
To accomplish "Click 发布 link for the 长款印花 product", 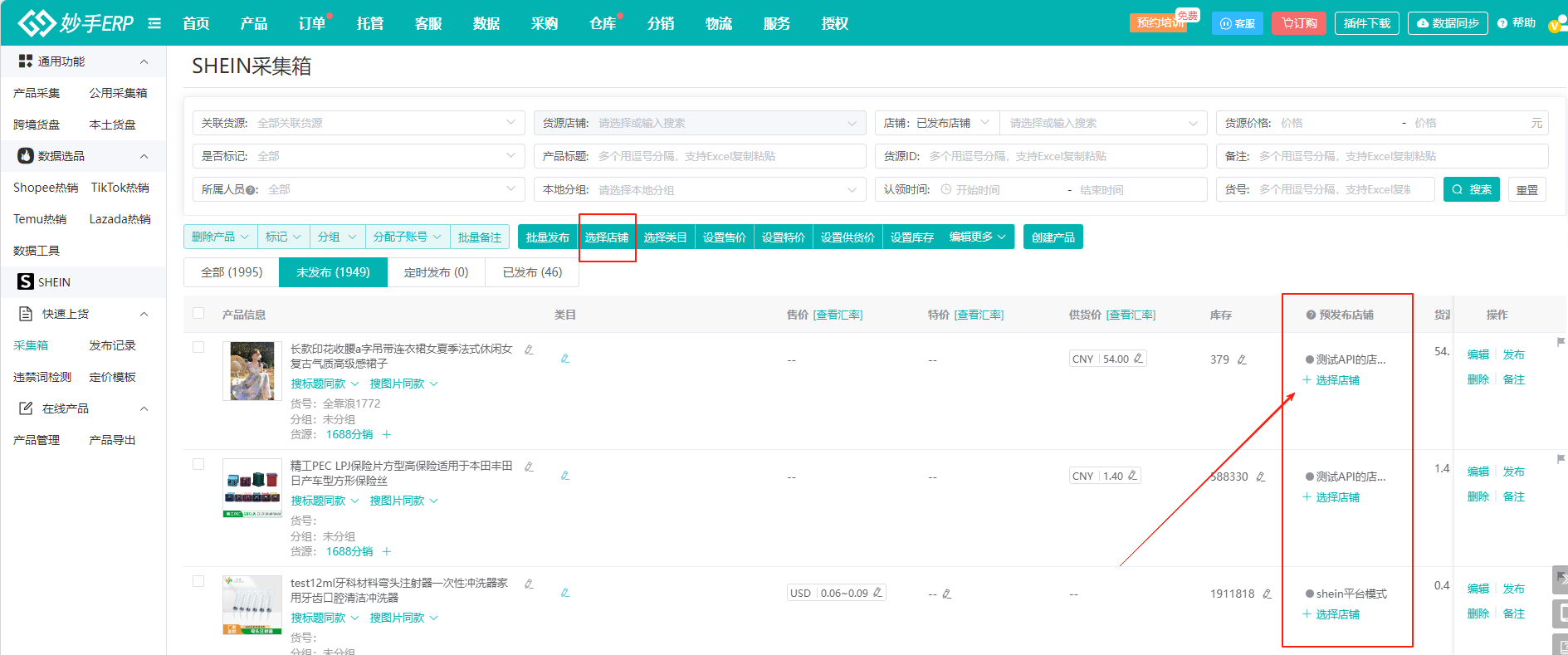I will coord(1513,354).
